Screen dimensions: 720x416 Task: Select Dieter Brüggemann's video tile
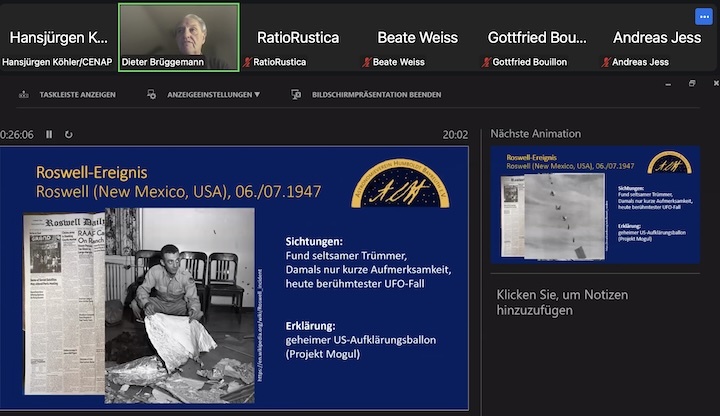coord(179,36)
